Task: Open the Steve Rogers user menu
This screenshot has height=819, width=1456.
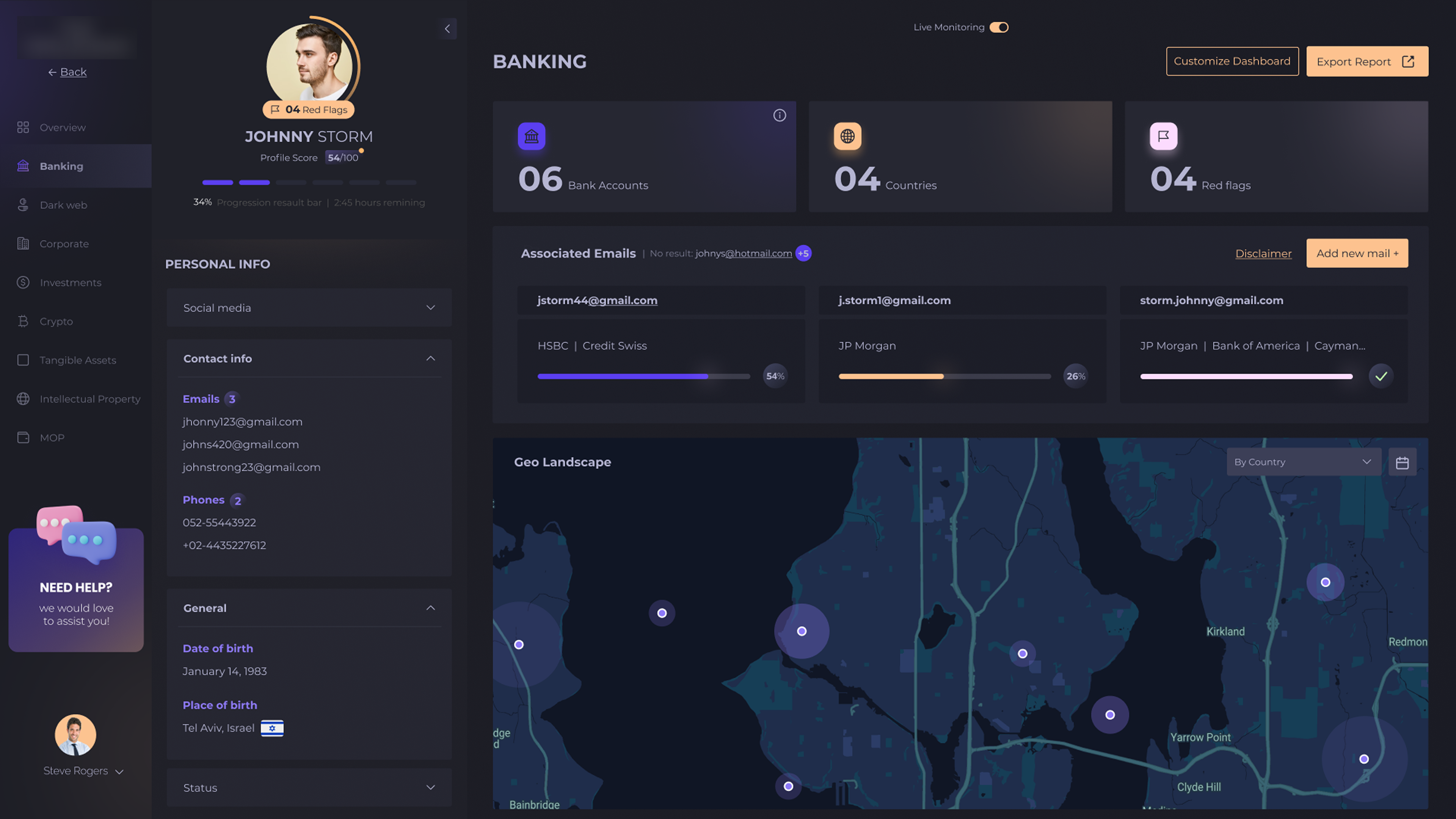Action: pos(83,771)
